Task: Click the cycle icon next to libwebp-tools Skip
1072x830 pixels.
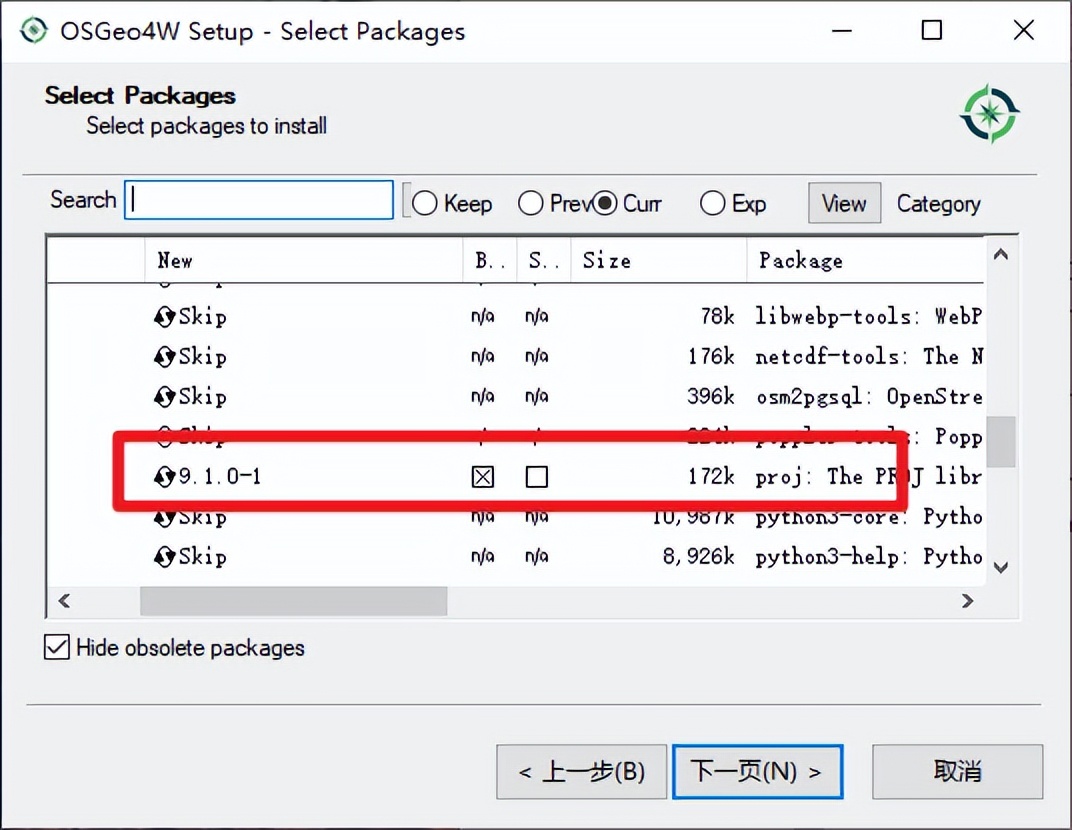Action: pos(165,317)
